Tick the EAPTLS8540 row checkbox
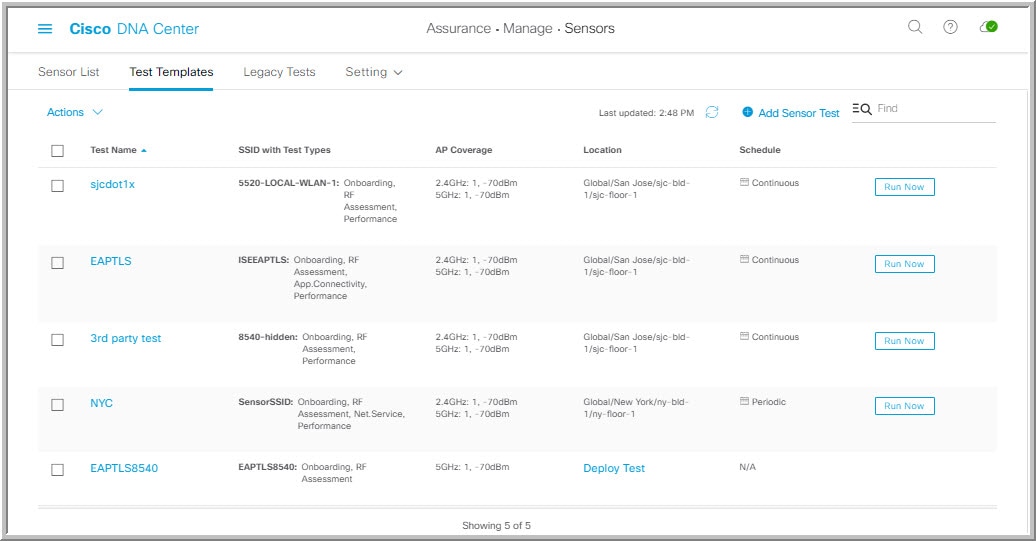 (x=57, y=469)
